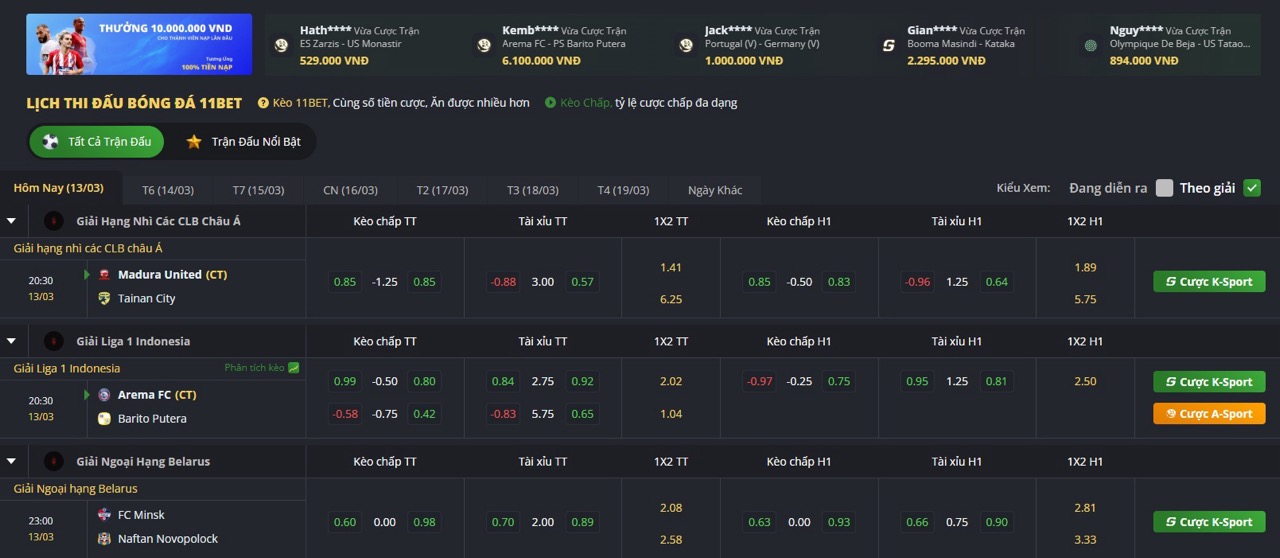The height and width of the screenshot is (558, 1280).
Task: Switch to Trận Đấu Nổi Bật filter
Action: (243, 142)
